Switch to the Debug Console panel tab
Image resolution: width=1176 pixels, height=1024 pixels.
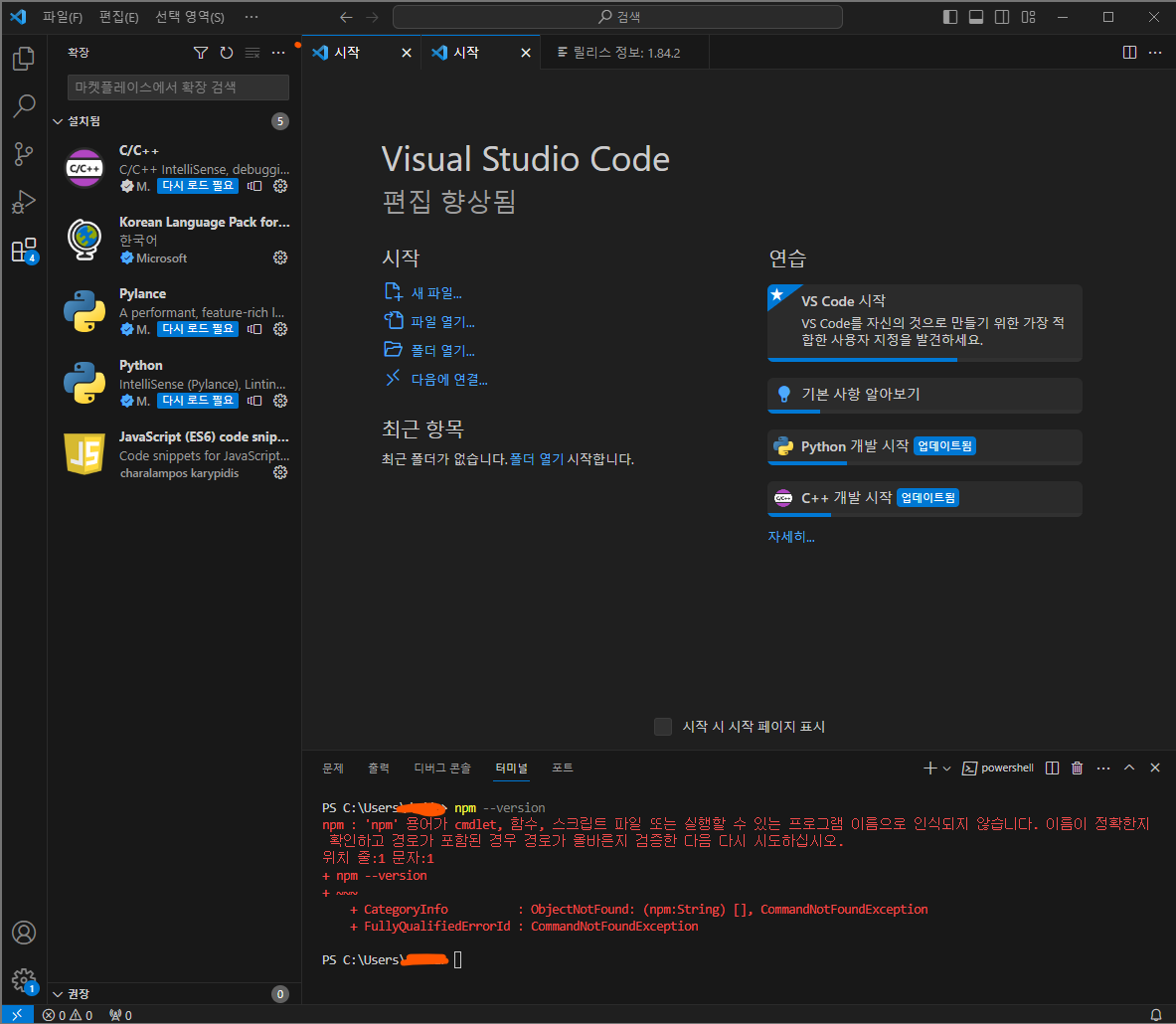(x=442, y=768)
